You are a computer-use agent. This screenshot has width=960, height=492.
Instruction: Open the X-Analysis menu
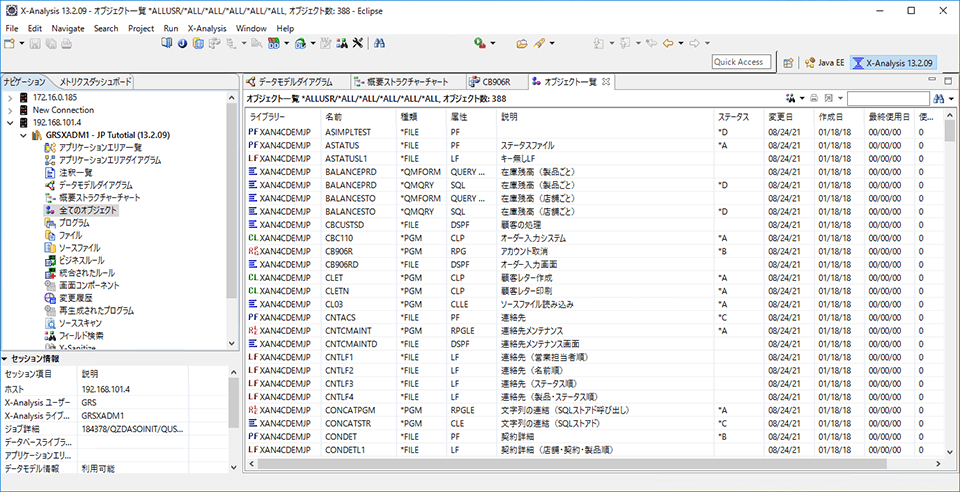pos(207,28)
